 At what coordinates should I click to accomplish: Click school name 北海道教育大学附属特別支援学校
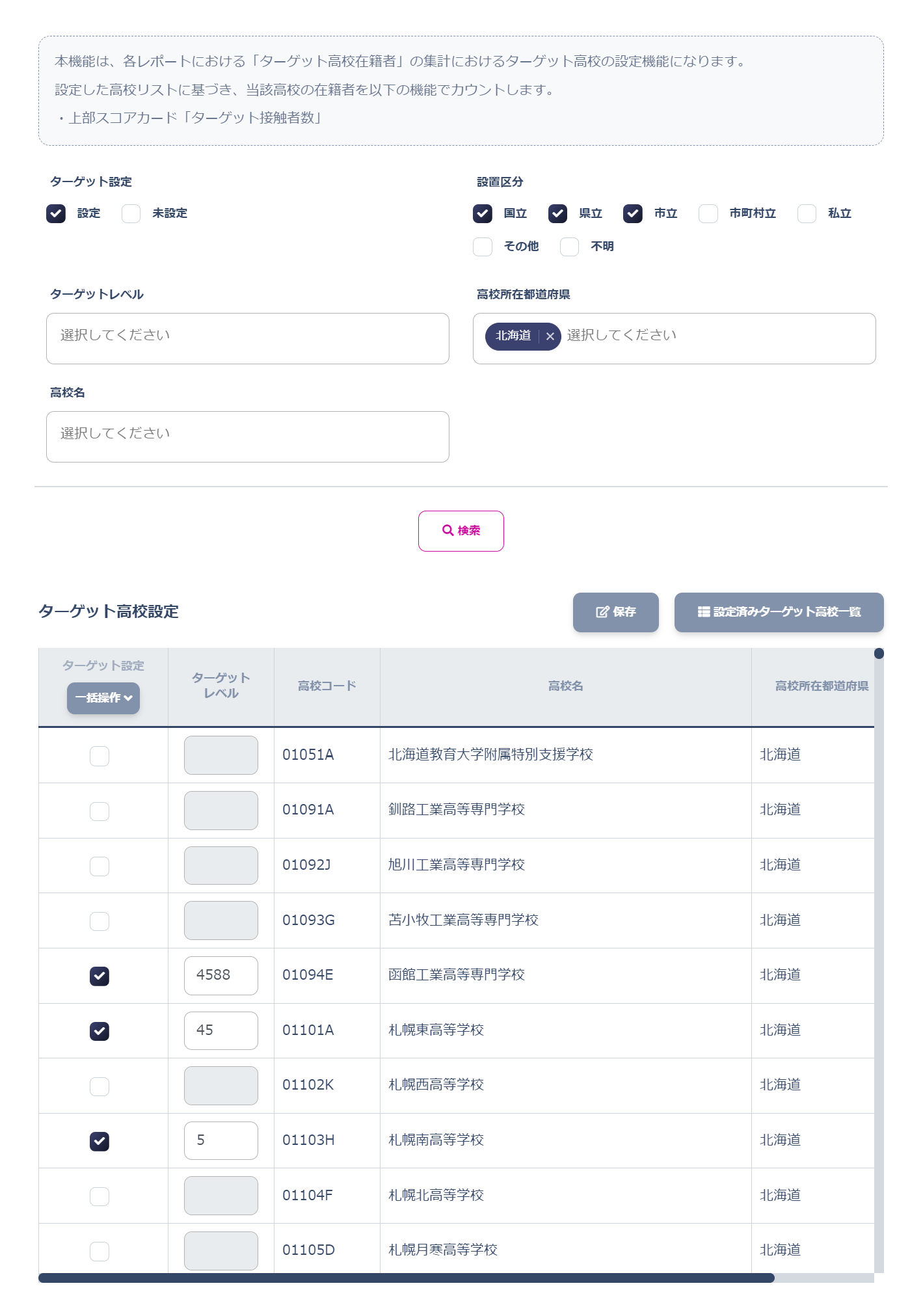tap(490, 755)
